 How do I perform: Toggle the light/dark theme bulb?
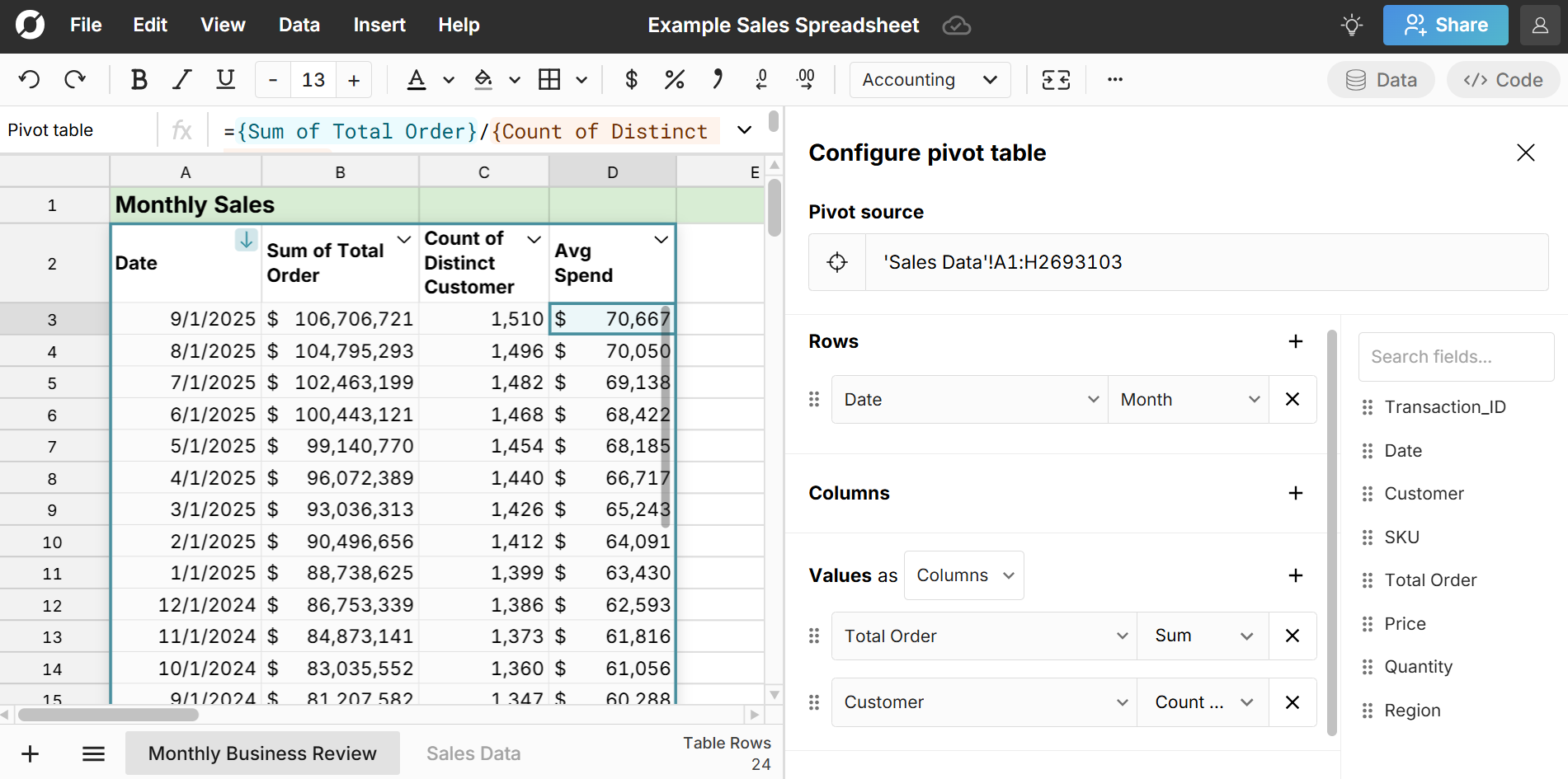pos(1351,26)
